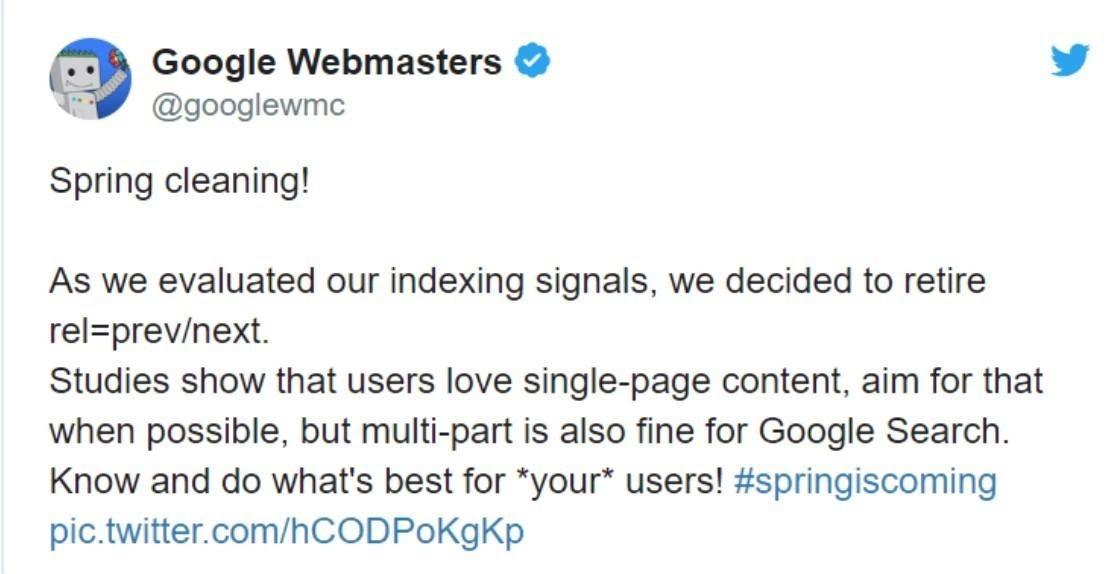Click the line starting 'As we evaluated'
Image resolution: width=1120 pixels, height=574 pixels.
[517, 281]
